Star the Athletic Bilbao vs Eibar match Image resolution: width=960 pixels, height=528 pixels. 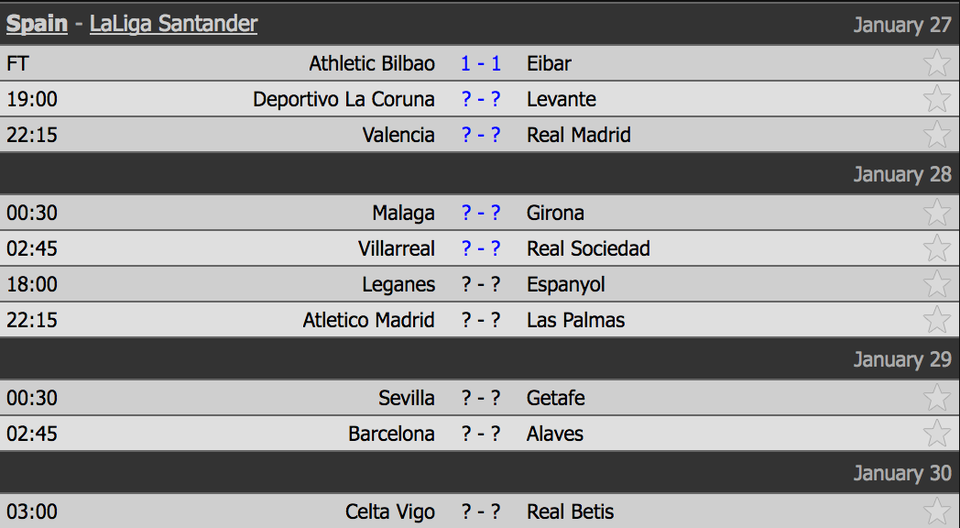point(937,63)
